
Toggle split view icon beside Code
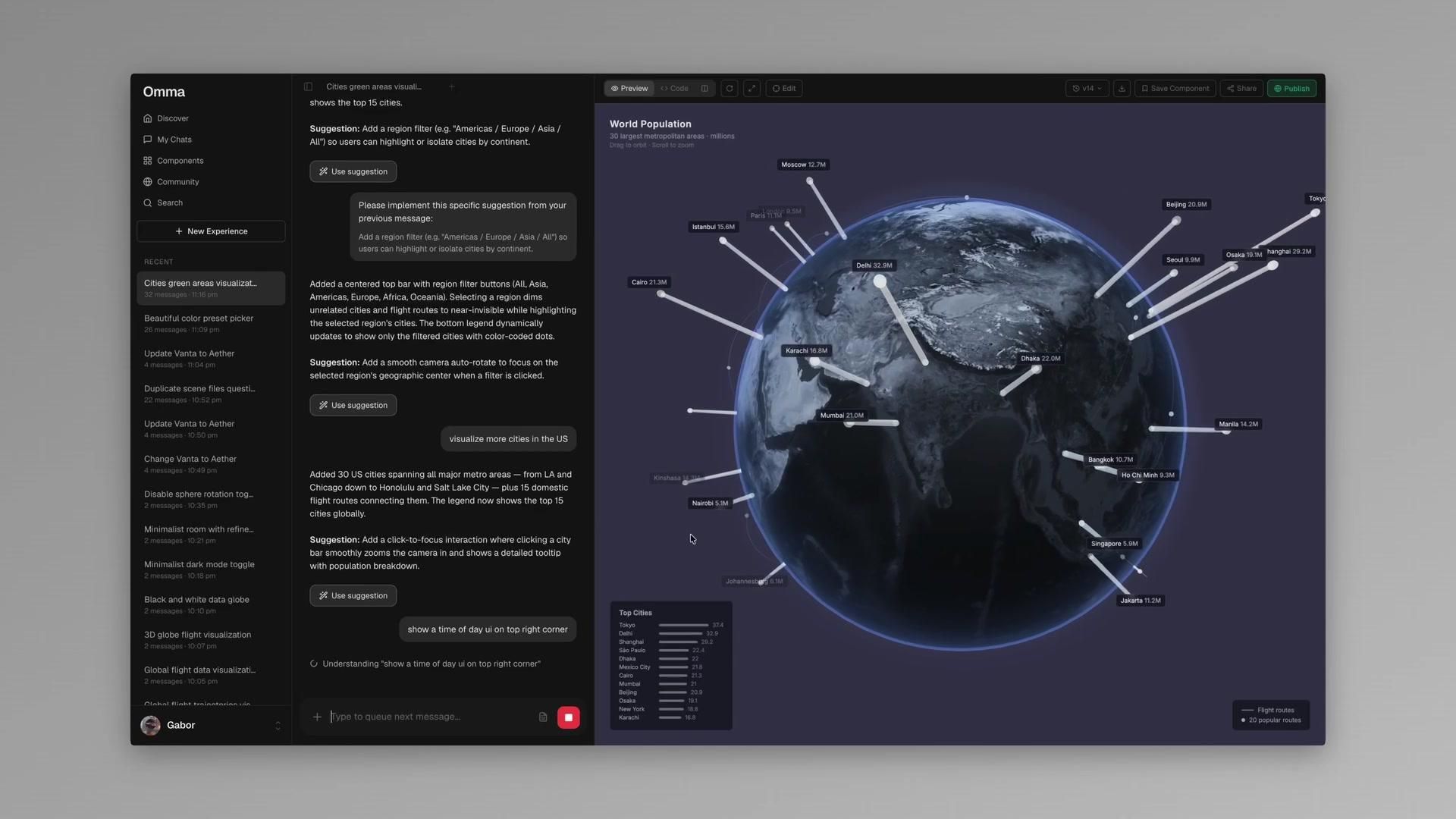[x=704, y=89]
